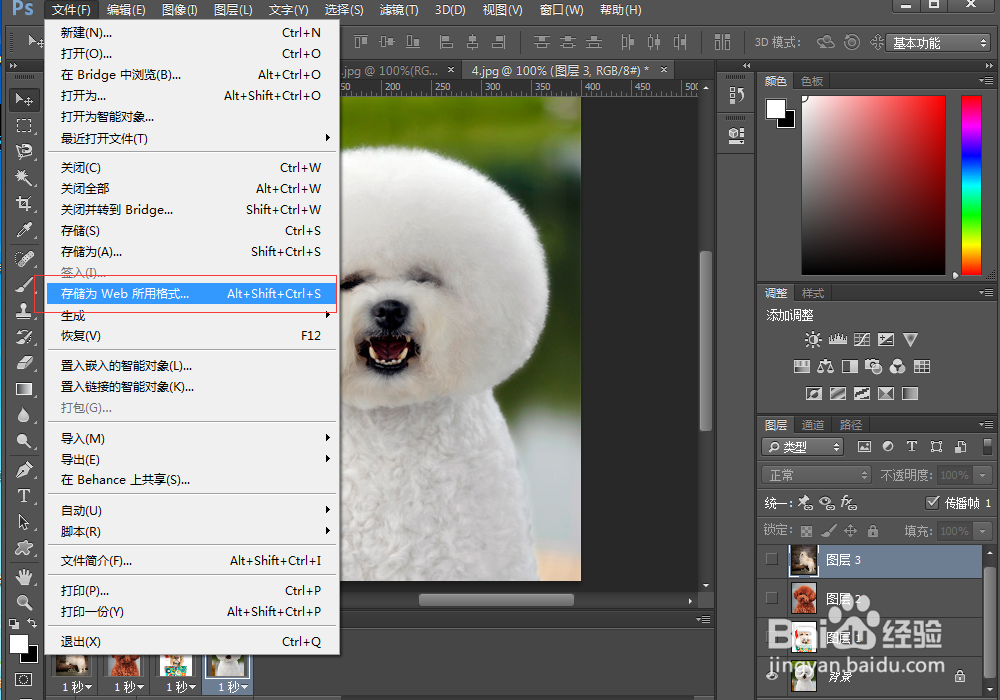The width and height of the screenshot is (1000, 700).
Task: Expand the 类型 layer filter dropdown
Action: (802, 447)
